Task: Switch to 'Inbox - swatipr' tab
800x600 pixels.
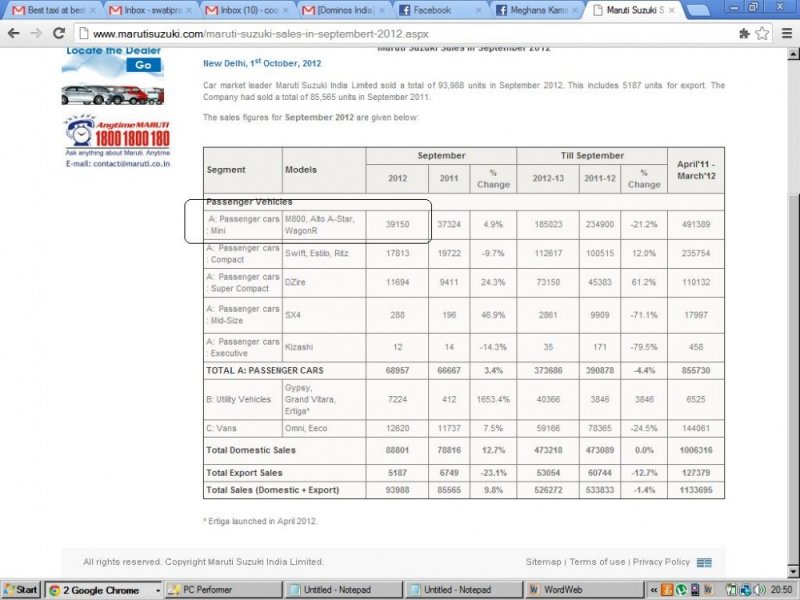Action: [150, 10]
